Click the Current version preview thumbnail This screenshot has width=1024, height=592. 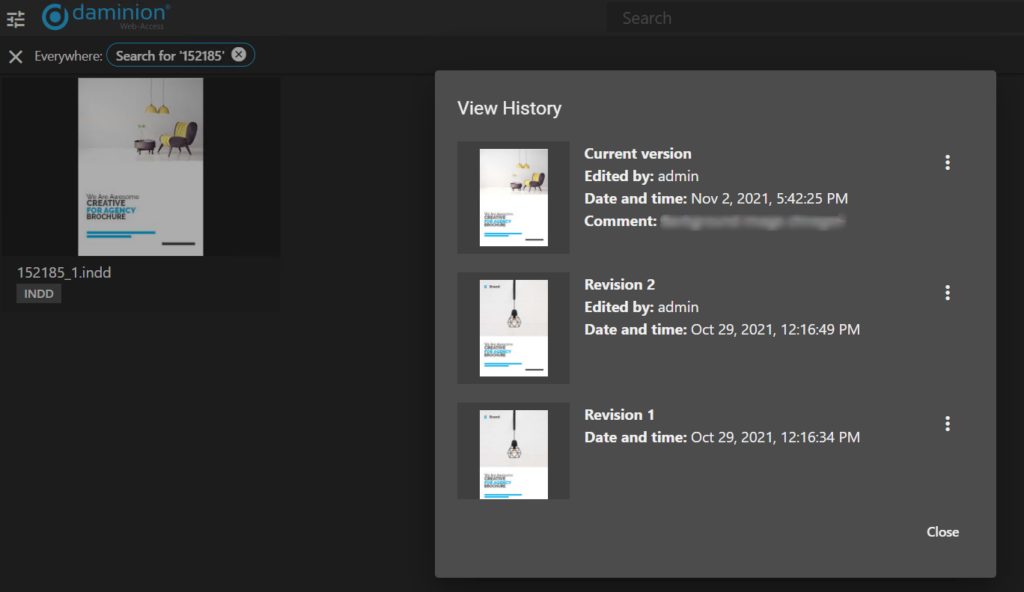513,197
